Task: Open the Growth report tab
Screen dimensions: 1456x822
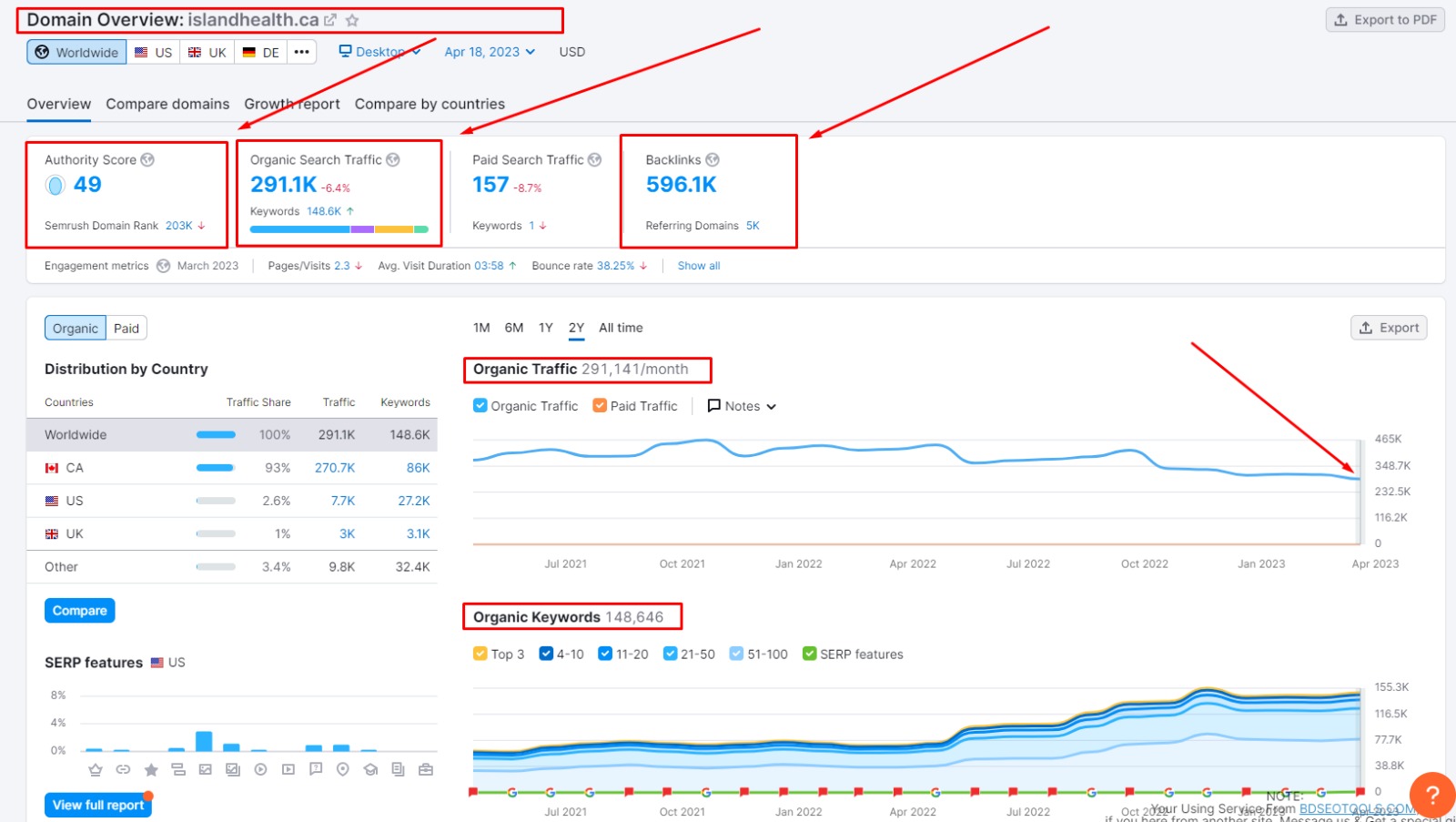Action: point(291,104)
